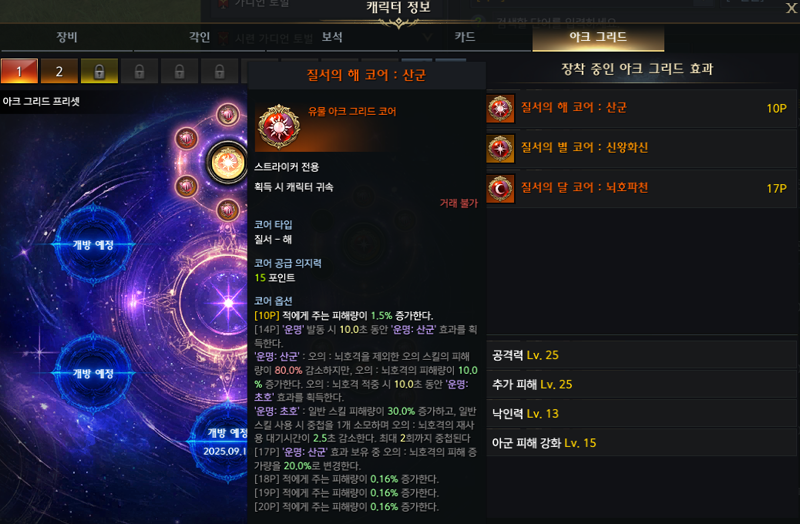800x524 pixels.
Task: Click the yellow locked preset slot
Action: (99, 71)
